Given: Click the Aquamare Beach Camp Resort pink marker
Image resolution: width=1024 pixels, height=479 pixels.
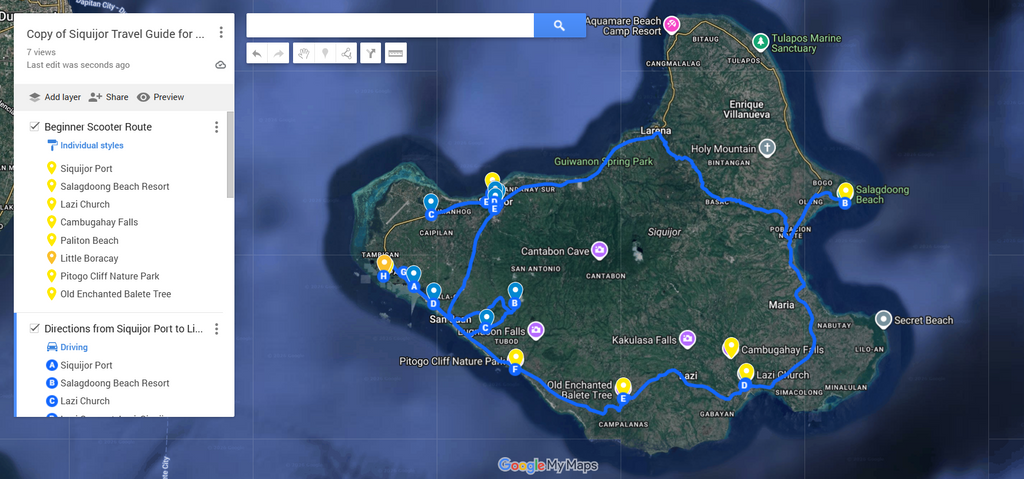Looking at the screenshot, I should [x=671, y=25].
